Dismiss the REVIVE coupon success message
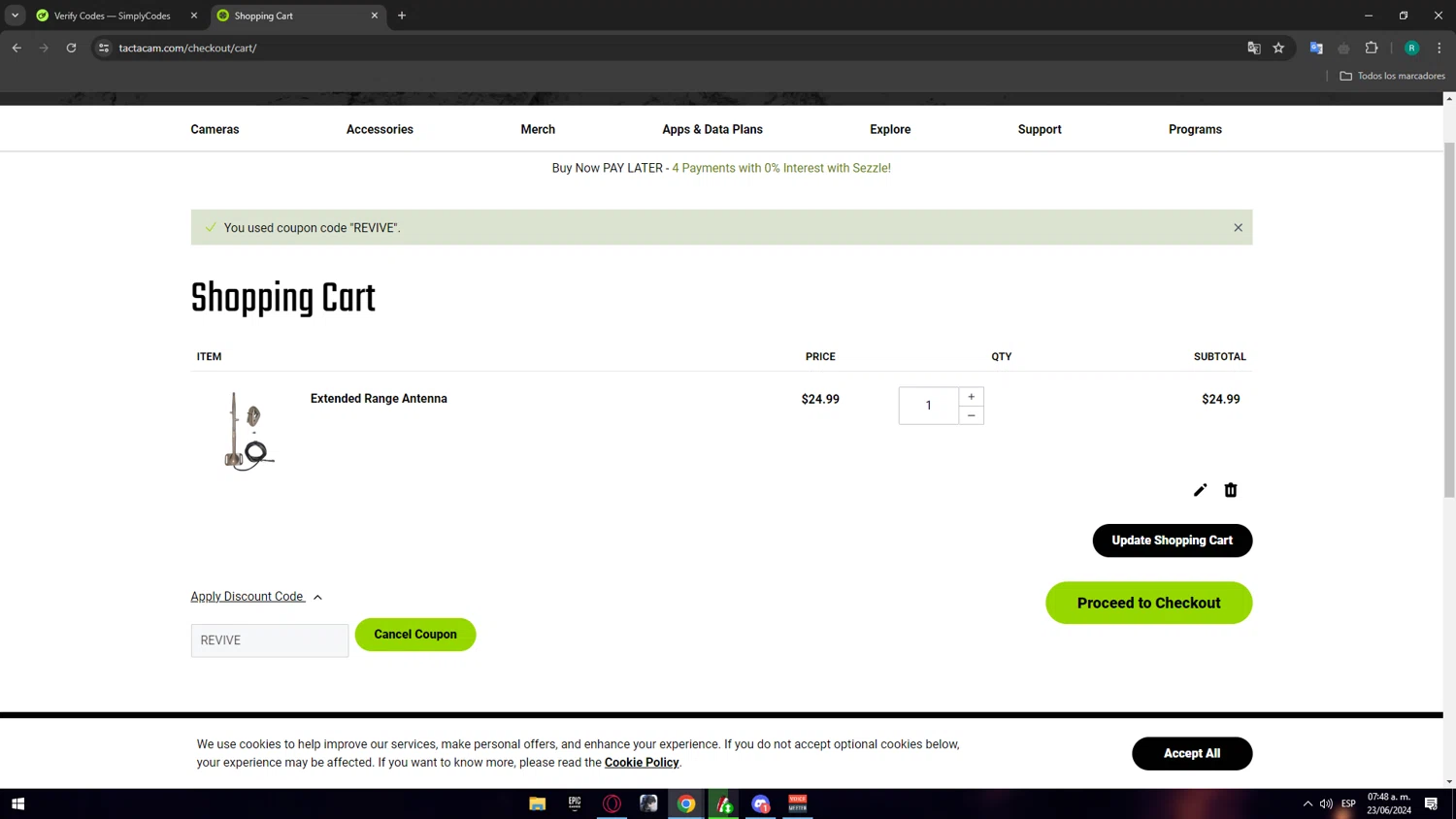1456x819 pixels. 1238,227
